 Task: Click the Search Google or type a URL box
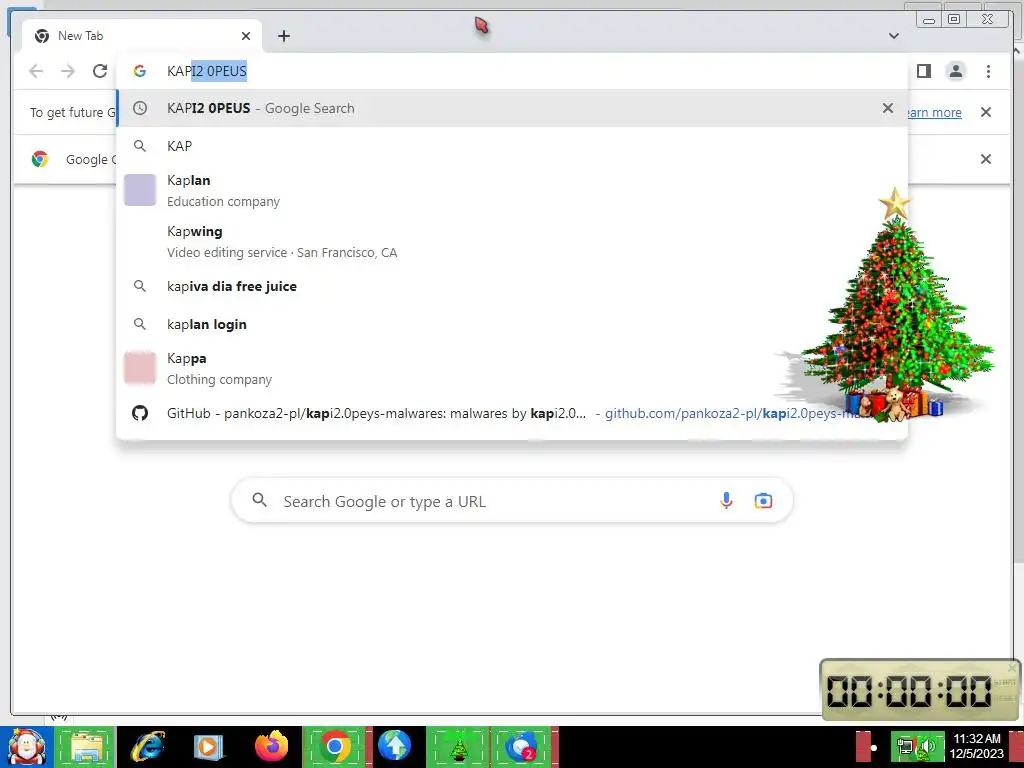pyautogui.click(x=512, y=501)
